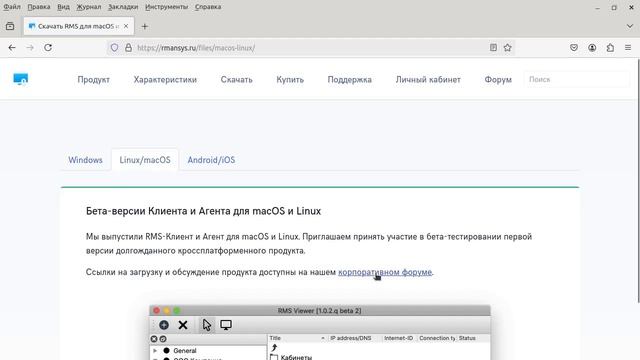Open the Купить navigation link
The image size is (640, 360).
pos(290,80)
